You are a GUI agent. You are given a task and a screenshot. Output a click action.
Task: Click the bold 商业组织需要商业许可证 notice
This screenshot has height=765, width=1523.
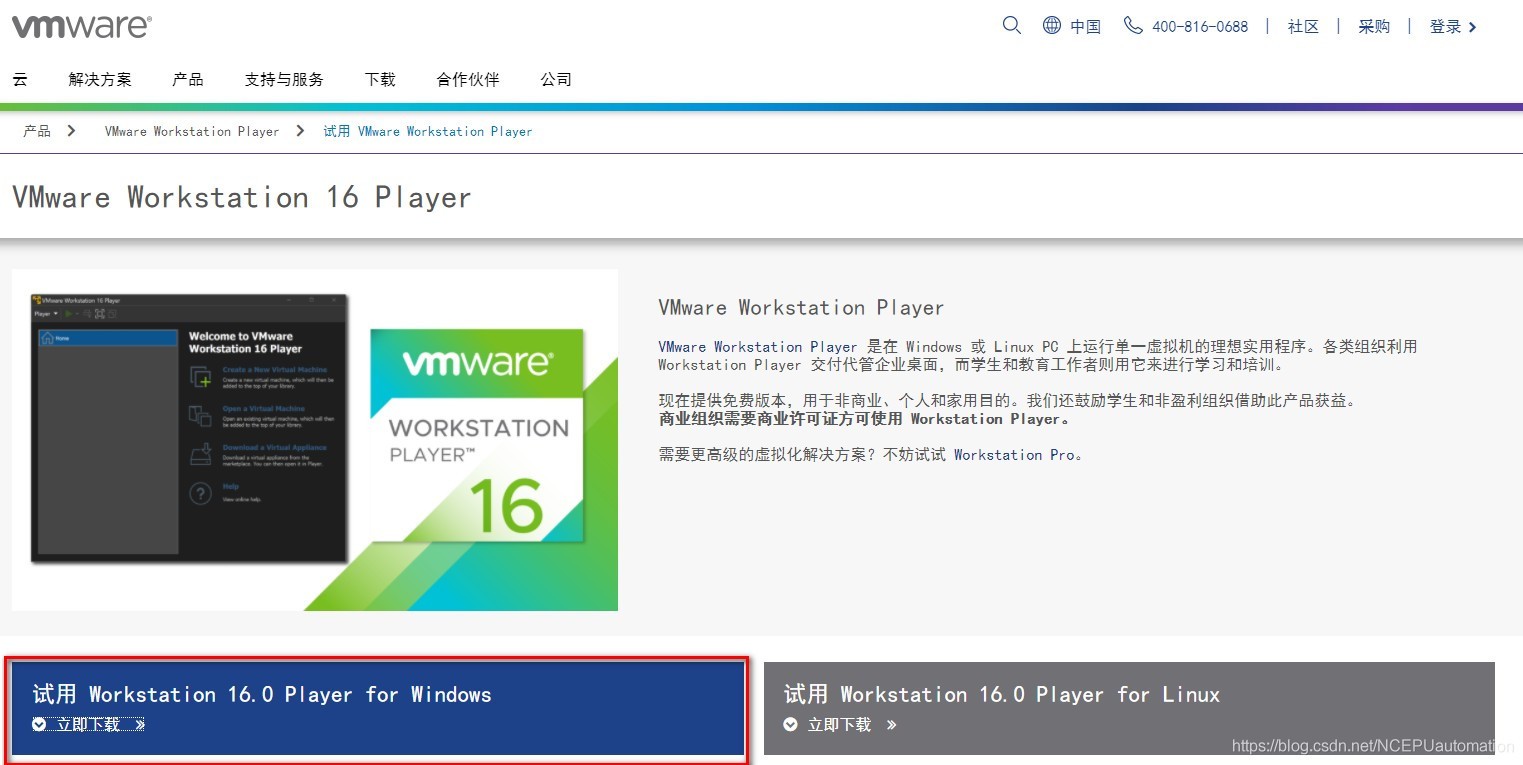tap(865, 419)
